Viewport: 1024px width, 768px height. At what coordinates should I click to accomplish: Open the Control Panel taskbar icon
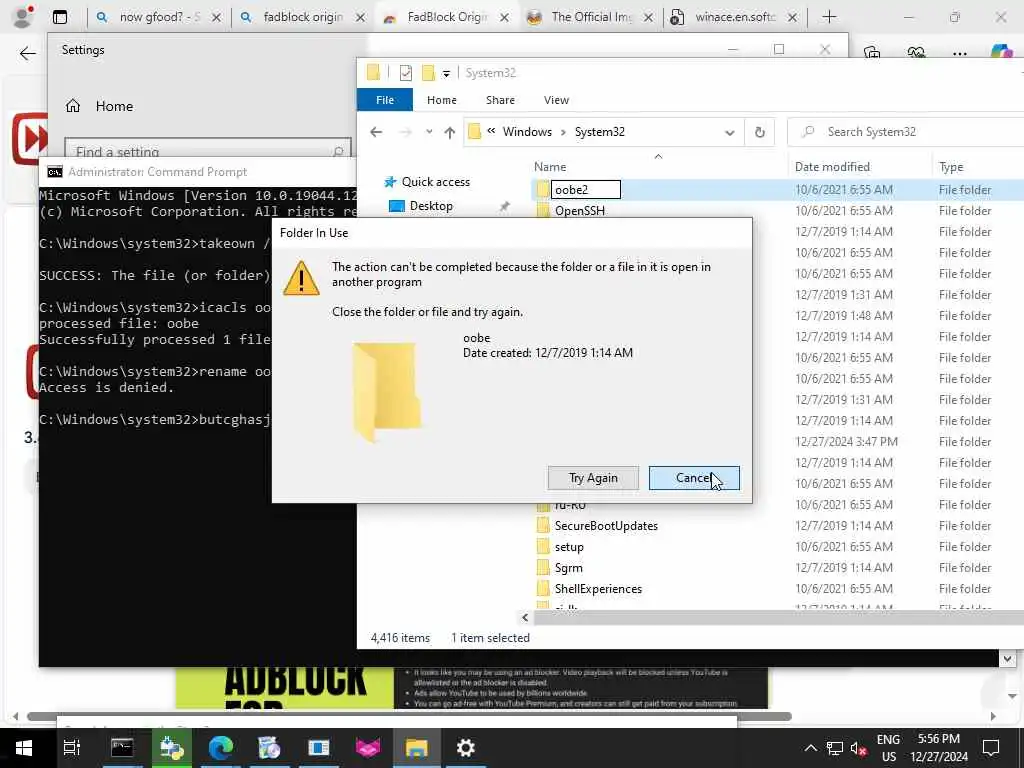click(319, 748)
